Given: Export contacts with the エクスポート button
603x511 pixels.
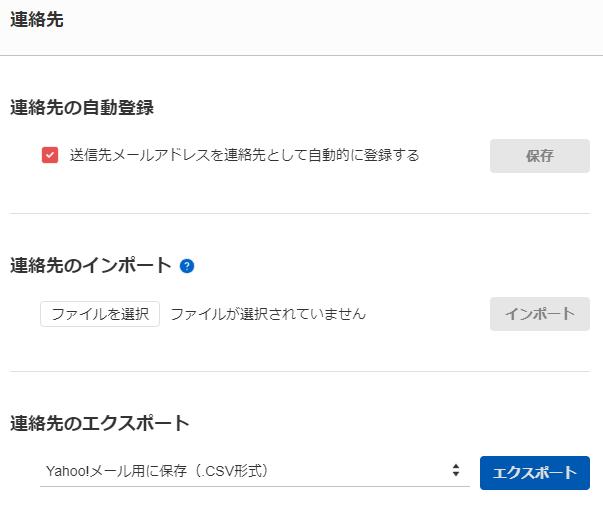Looking at the screenshot, I should [x=534, y=473].
